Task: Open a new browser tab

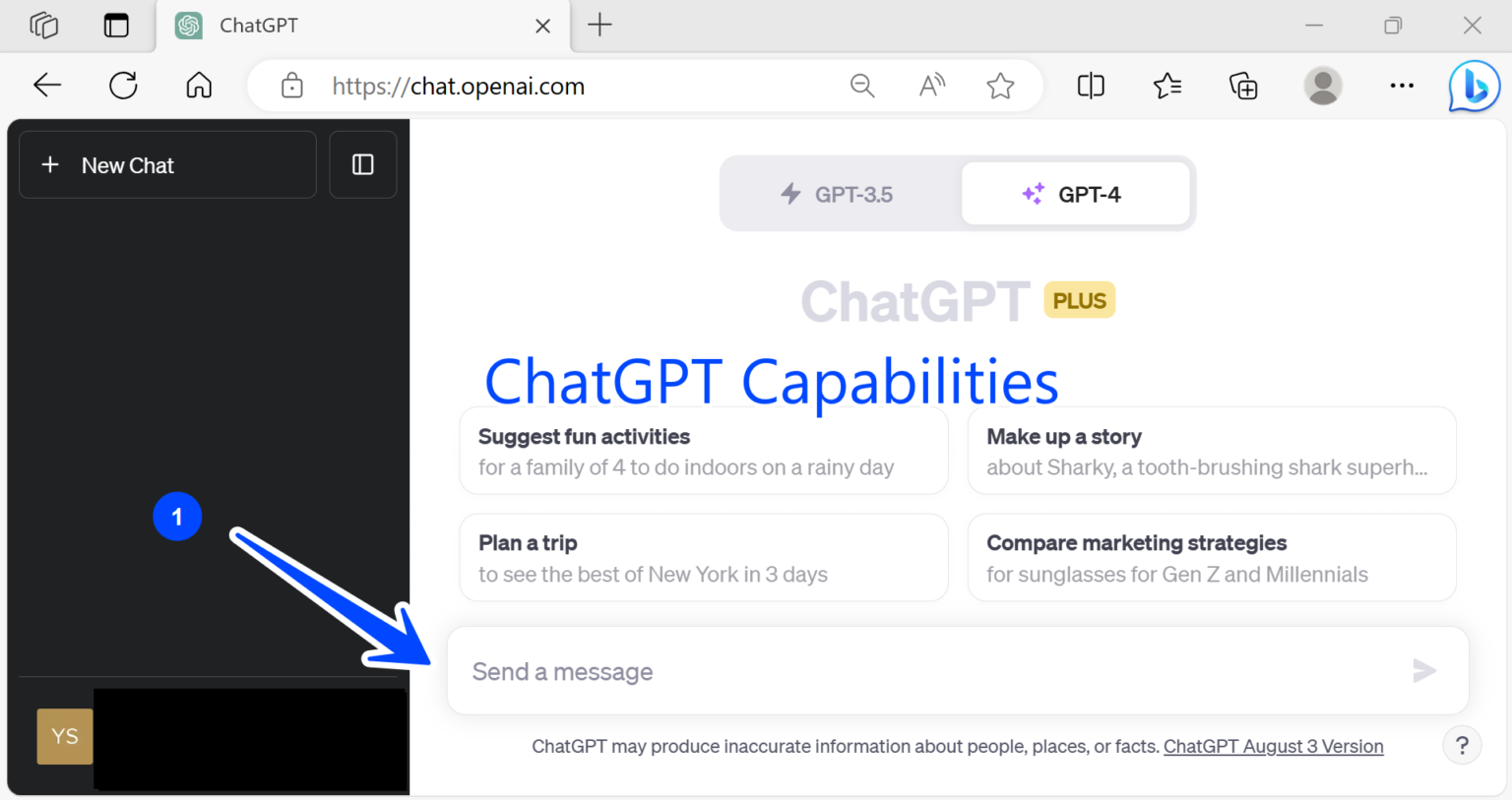Action: click(599, 26)
